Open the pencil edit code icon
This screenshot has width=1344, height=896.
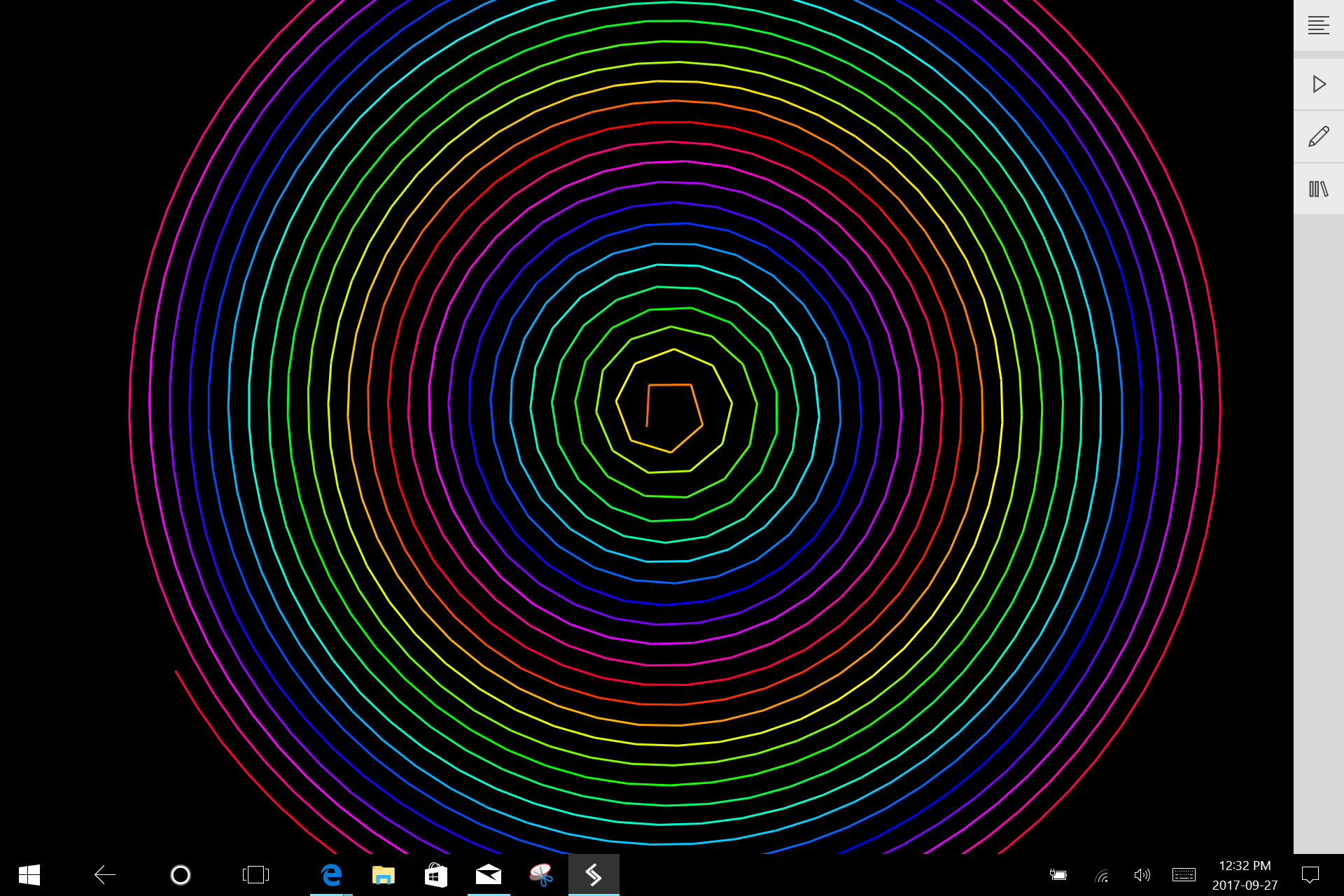(x=1319, y=136)
